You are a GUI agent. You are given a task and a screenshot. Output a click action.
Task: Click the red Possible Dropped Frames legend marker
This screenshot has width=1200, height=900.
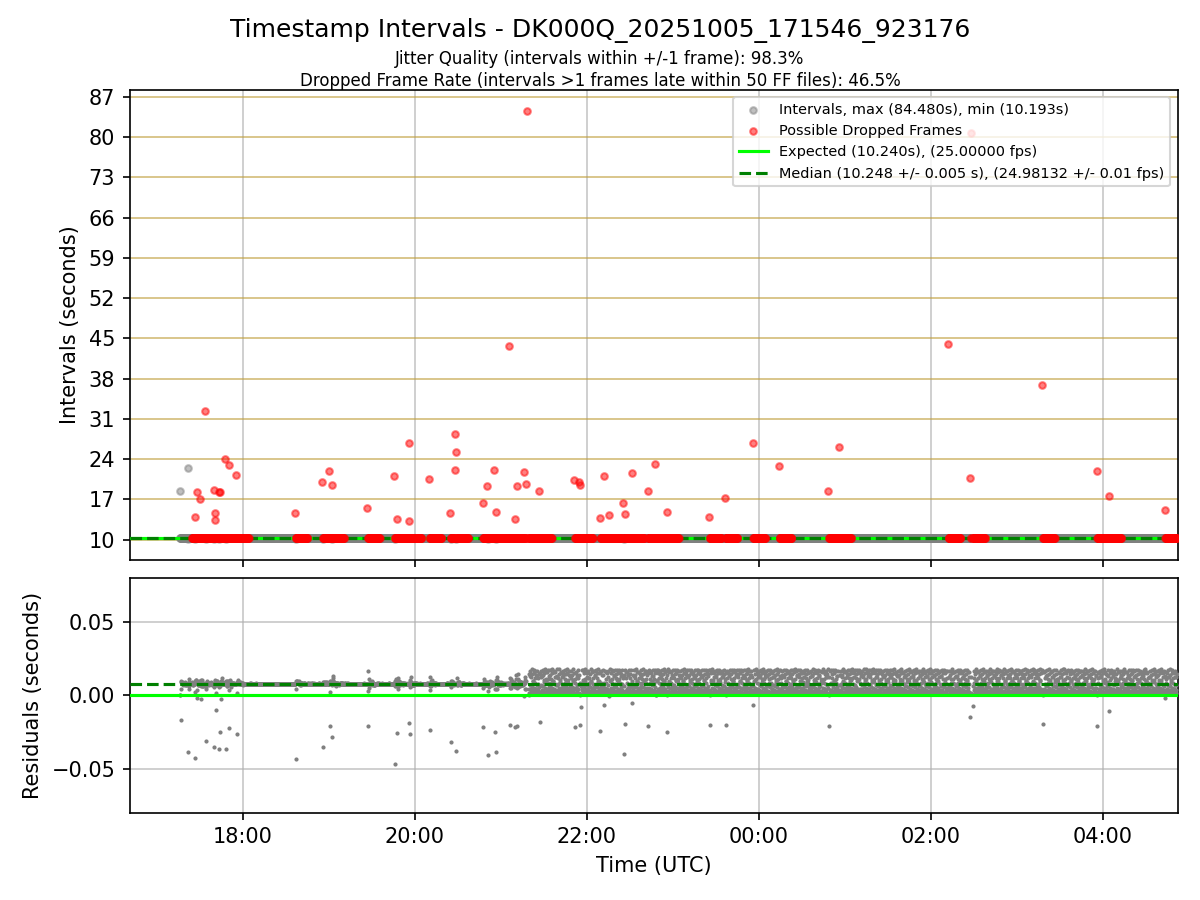point(755,130)
